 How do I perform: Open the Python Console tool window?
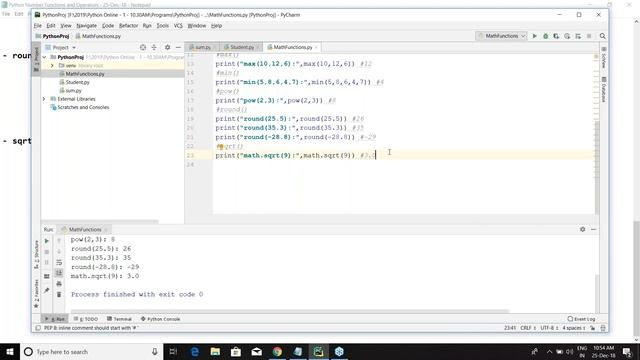click(160, 319)
